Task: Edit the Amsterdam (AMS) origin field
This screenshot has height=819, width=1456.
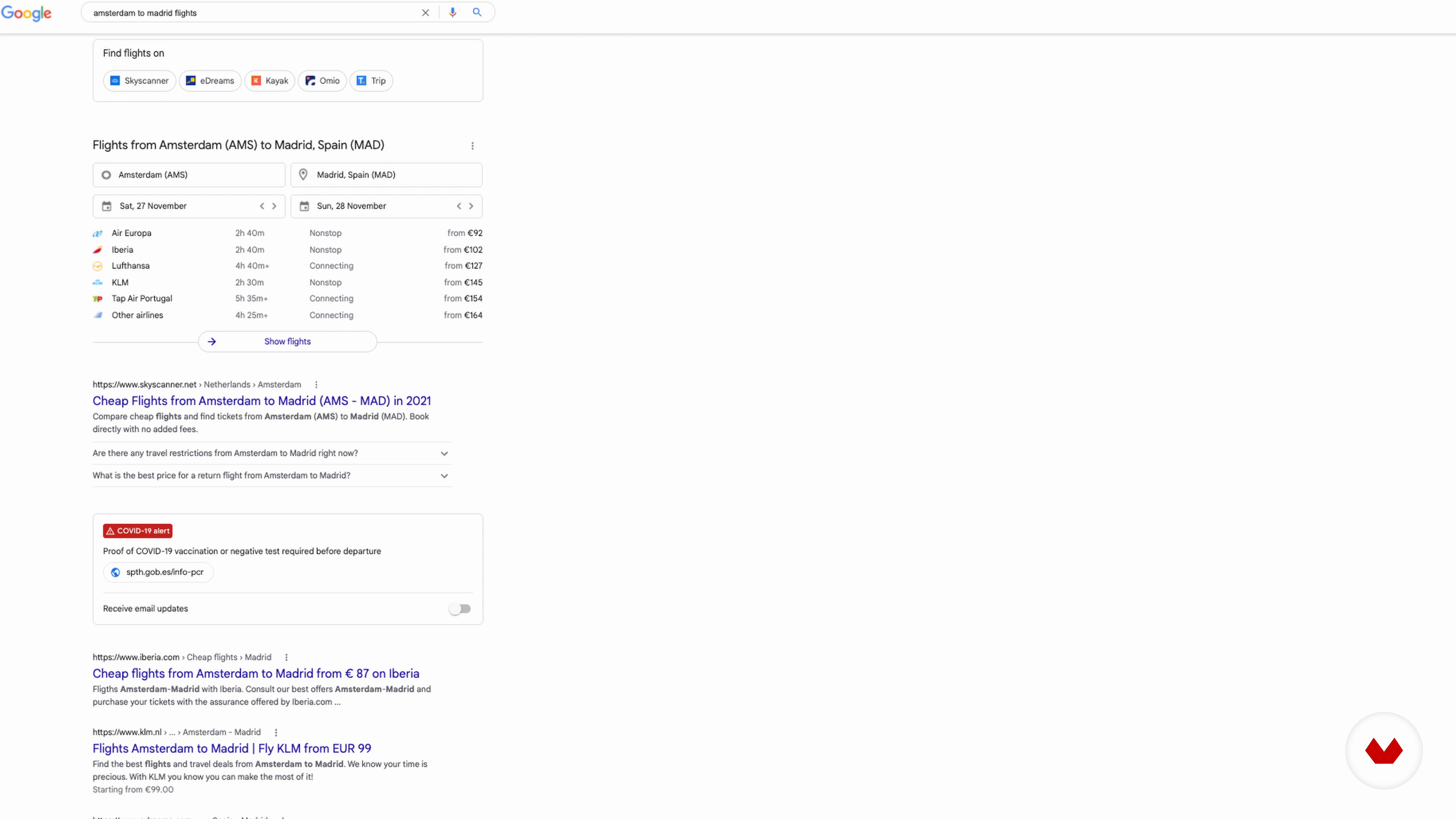Action: [x=189, y=175]
